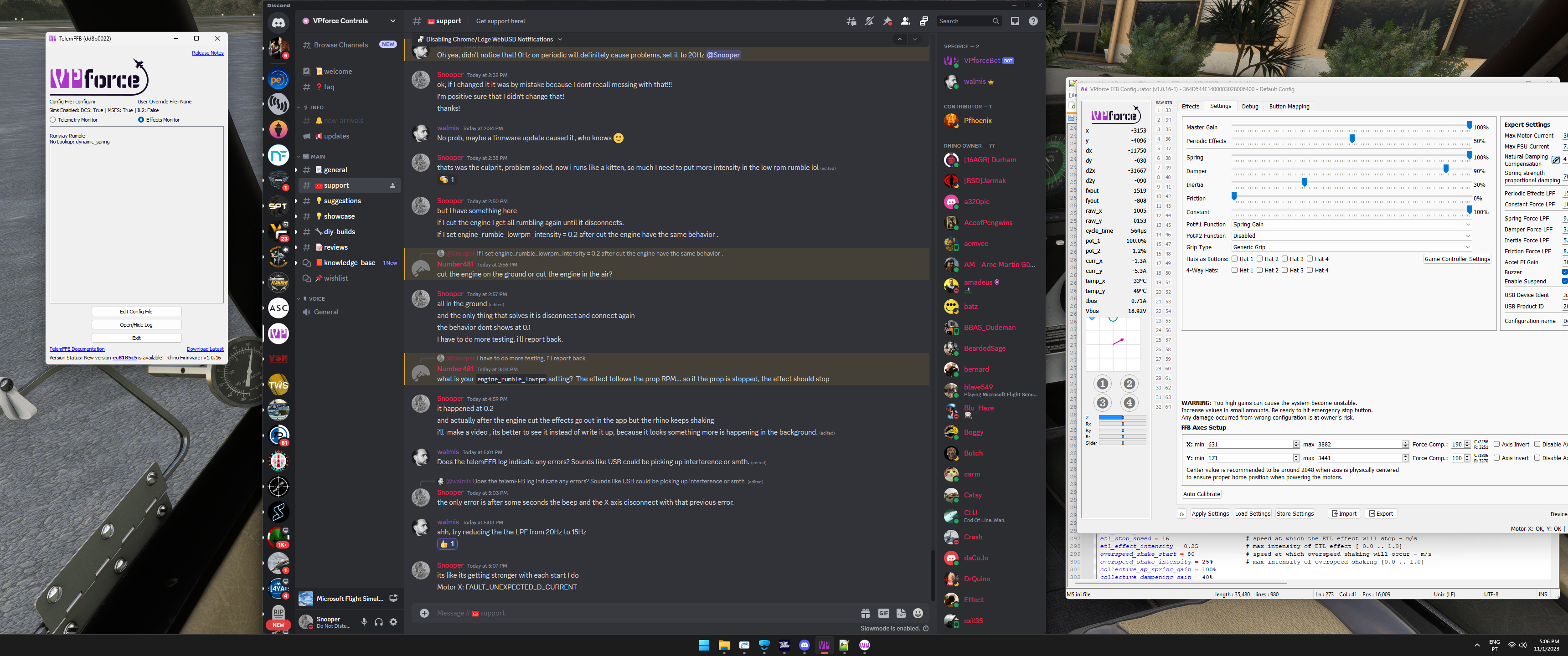Expand VPforce Controls server menu
This screenshot has height=656, width=1568.
click(392, 20)
